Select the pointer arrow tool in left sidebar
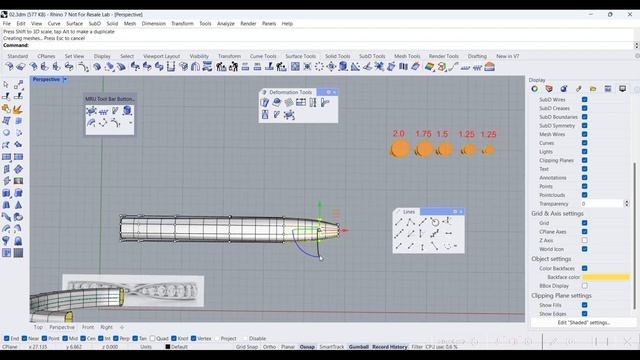 [x=6, y=84]
